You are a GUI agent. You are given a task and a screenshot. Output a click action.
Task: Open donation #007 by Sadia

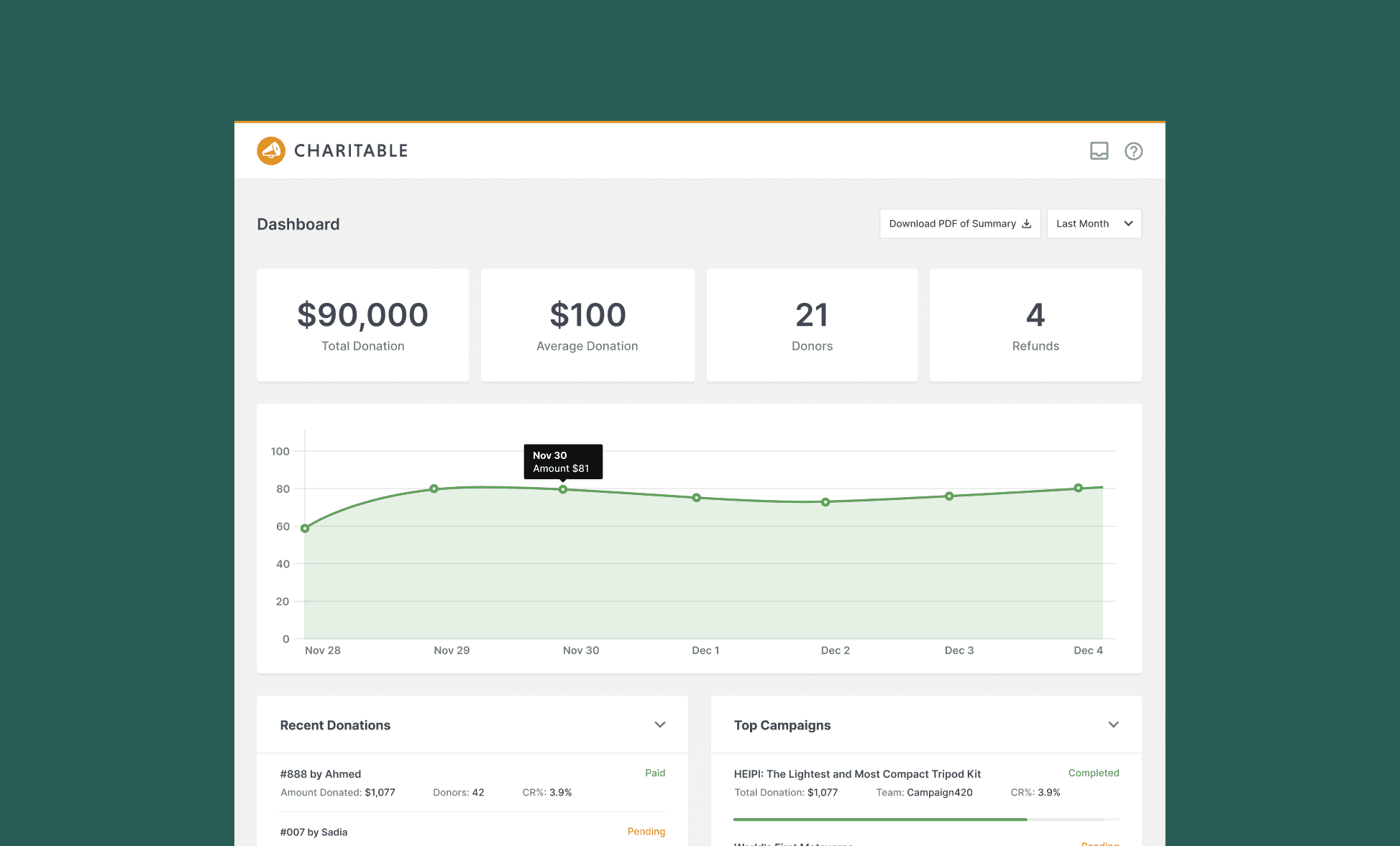pos(314,832)
